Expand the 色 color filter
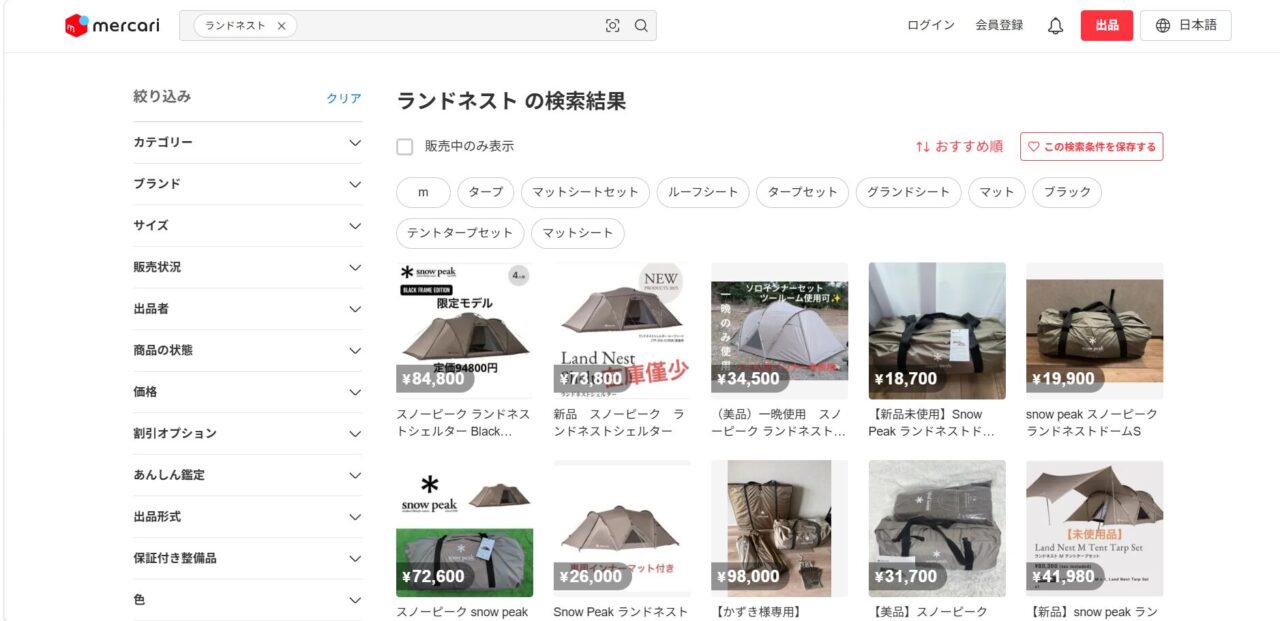Image resolution: width=1280 pixels, height=621 pixels. point(248,600)
